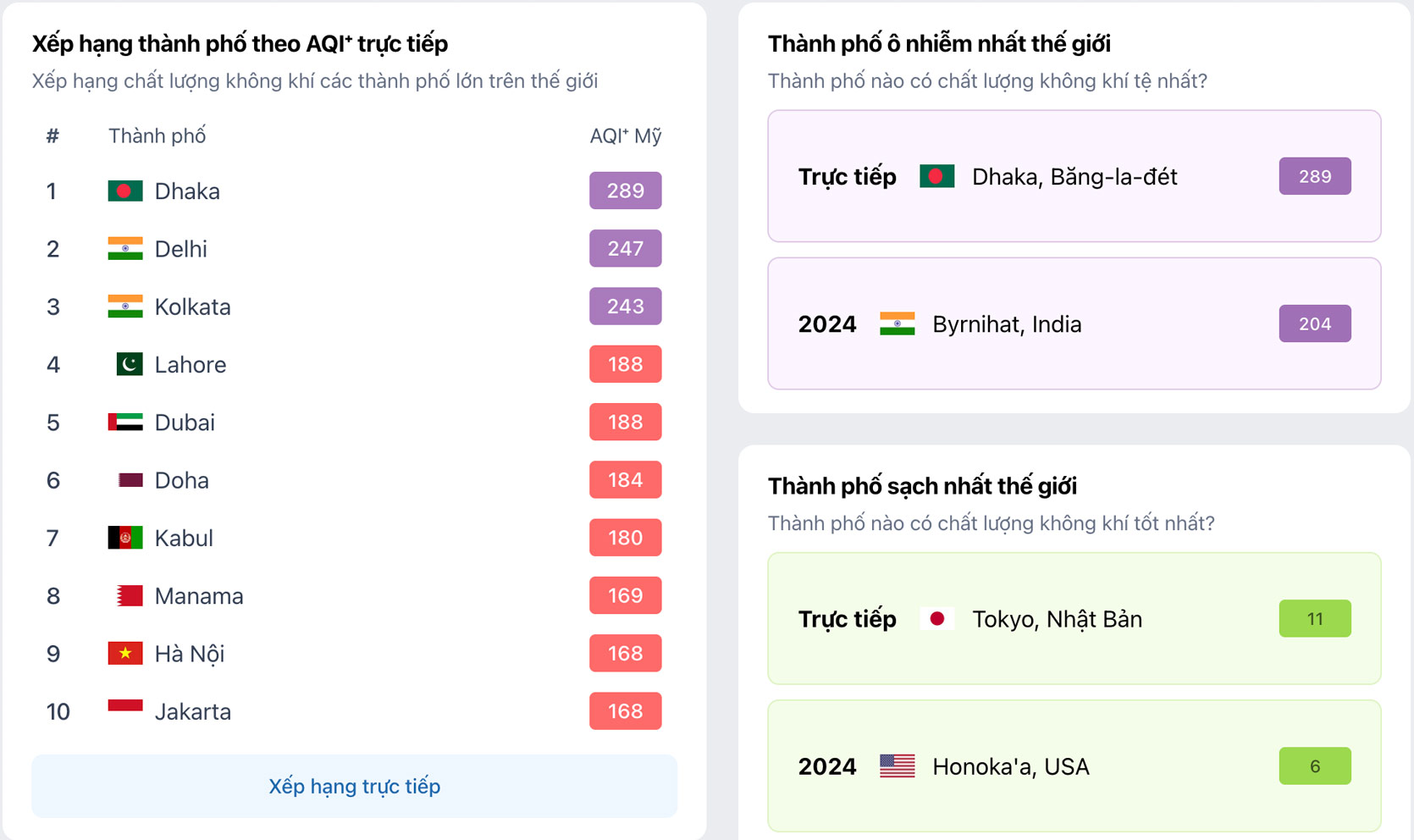Click the India flag next to Delhi
Screen dimensions: 1414x840
coord(124,249)
